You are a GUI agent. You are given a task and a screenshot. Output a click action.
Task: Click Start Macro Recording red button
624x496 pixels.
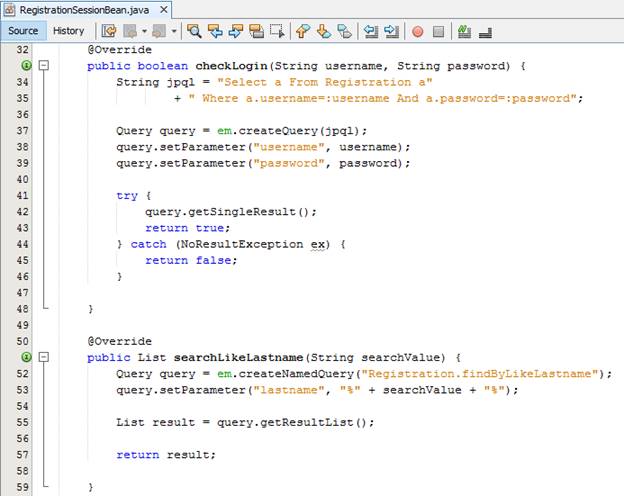[417, 31]
